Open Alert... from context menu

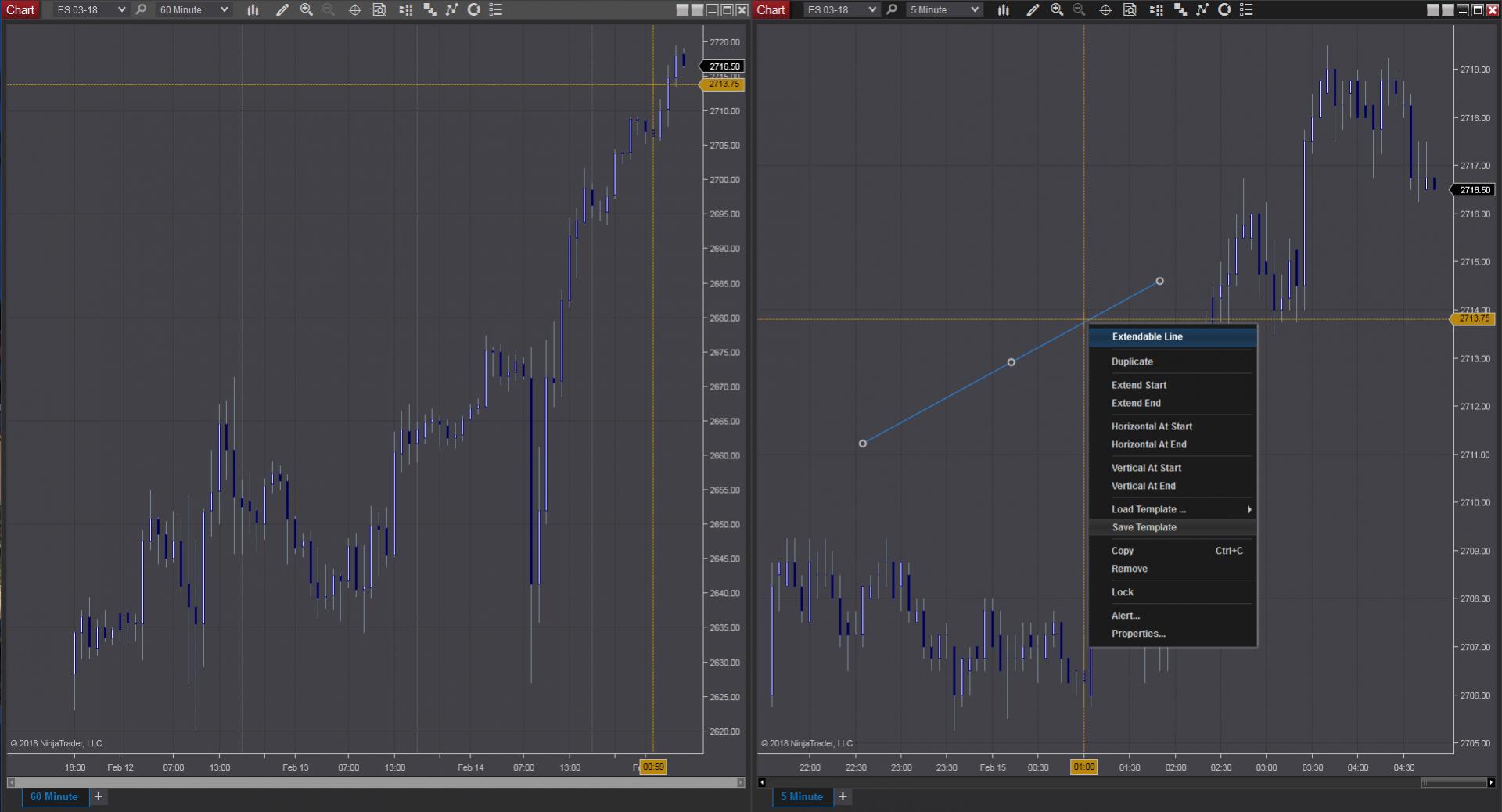click(1173, 616)
